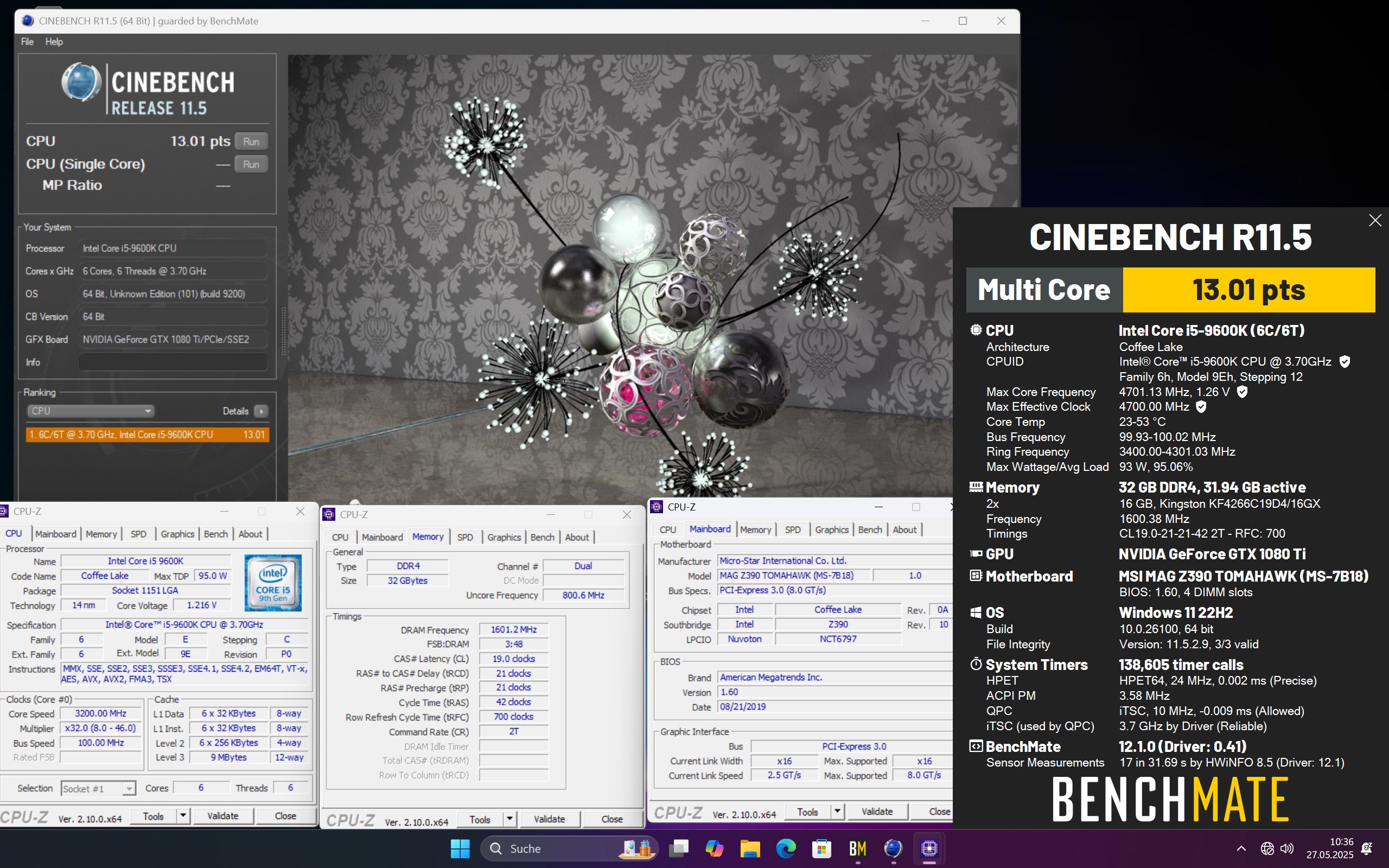Click CPU-Z Mainboard window title icon
Screen dimensions: 1389x868
point(657,507)
